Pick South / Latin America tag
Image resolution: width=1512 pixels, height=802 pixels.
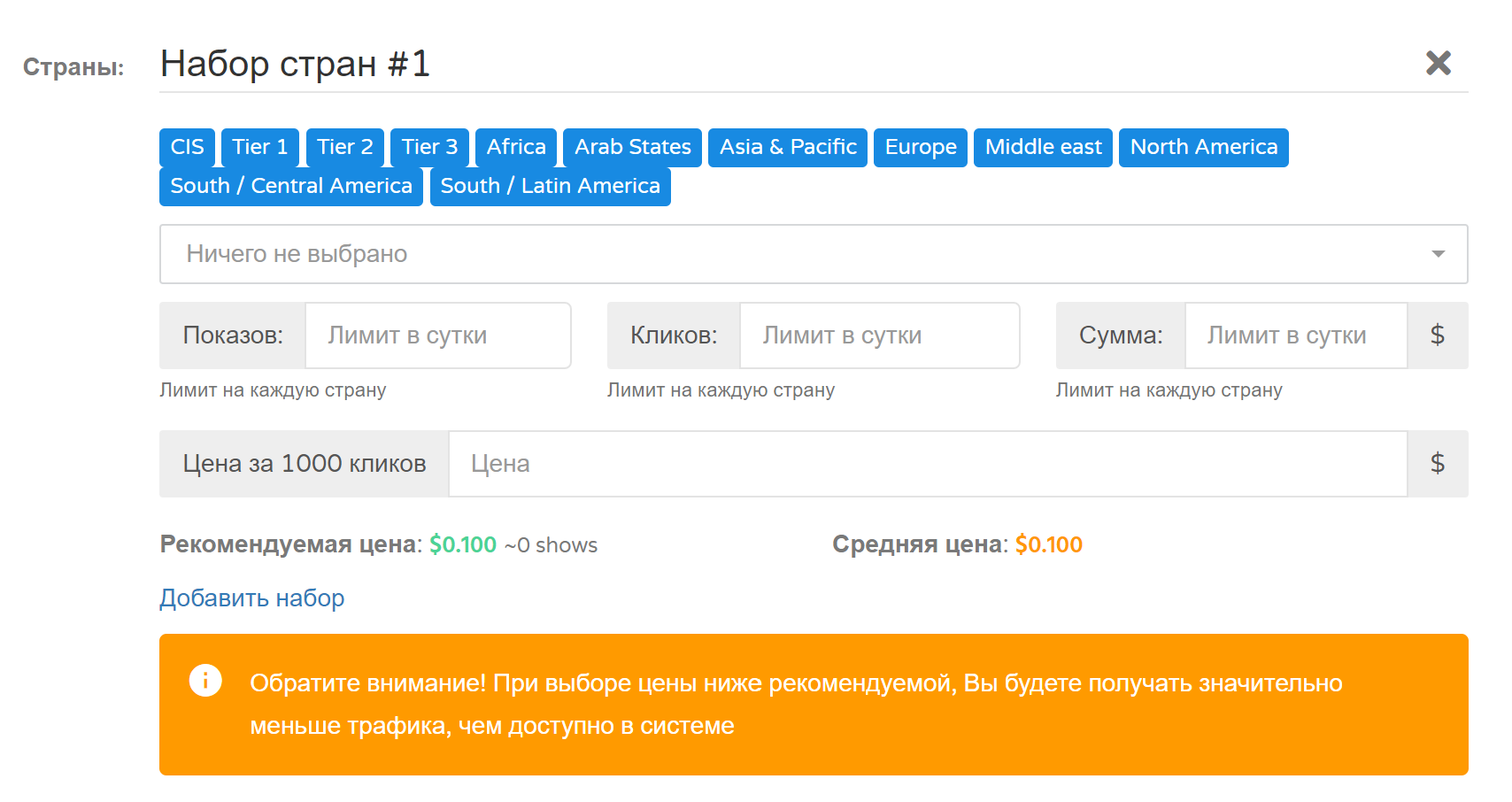point(550,186)
